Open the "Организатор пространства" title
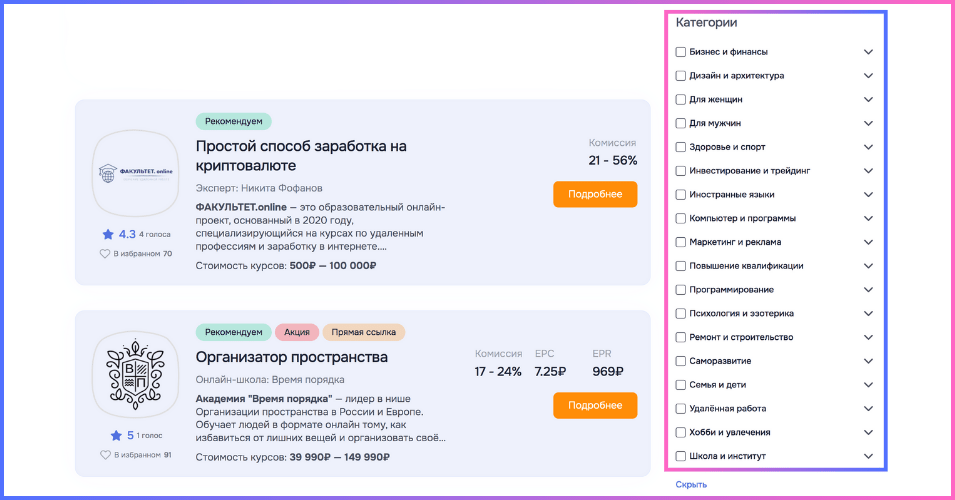This screenshot has width=955, height=500. click(x=292, y=357)
